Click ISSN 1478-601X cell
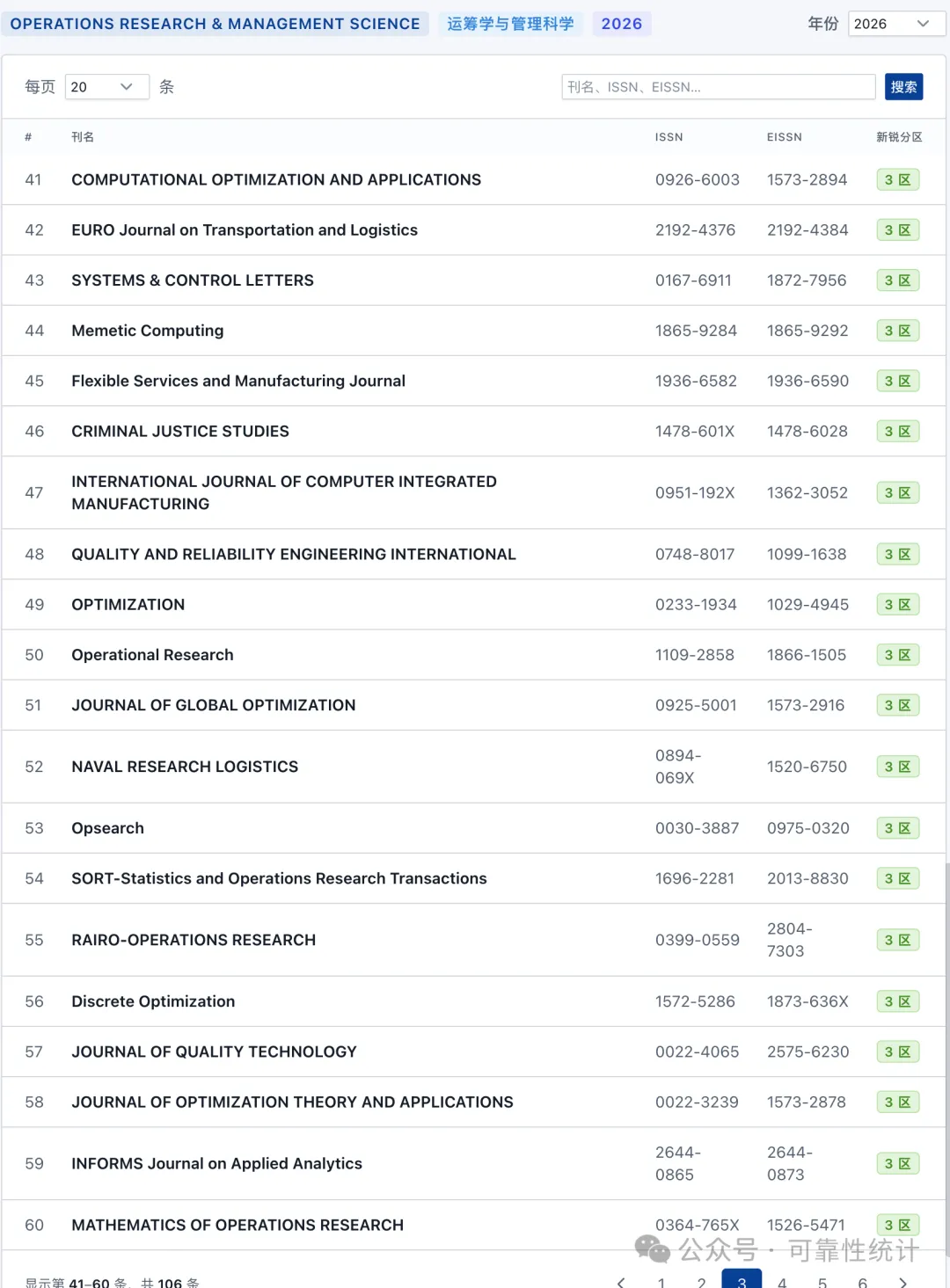The height and width of the screenshot is (1288, 950). pos(695,431)
